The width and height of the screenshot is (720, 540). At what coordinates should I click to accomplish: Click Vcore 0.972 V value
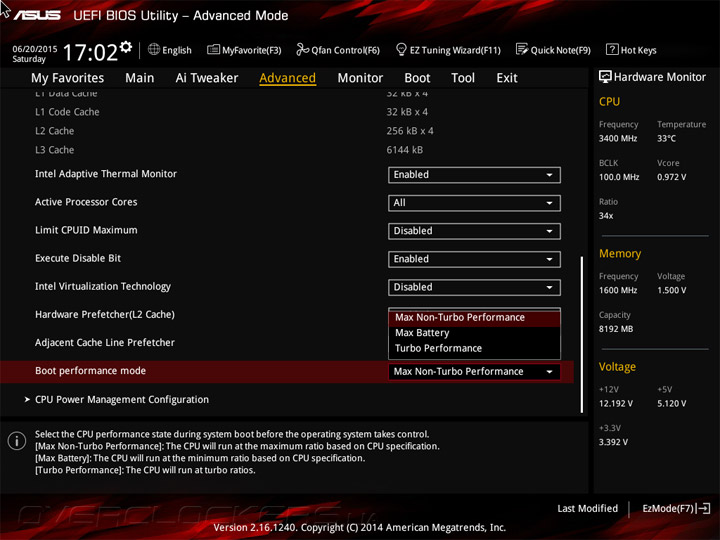671,177
